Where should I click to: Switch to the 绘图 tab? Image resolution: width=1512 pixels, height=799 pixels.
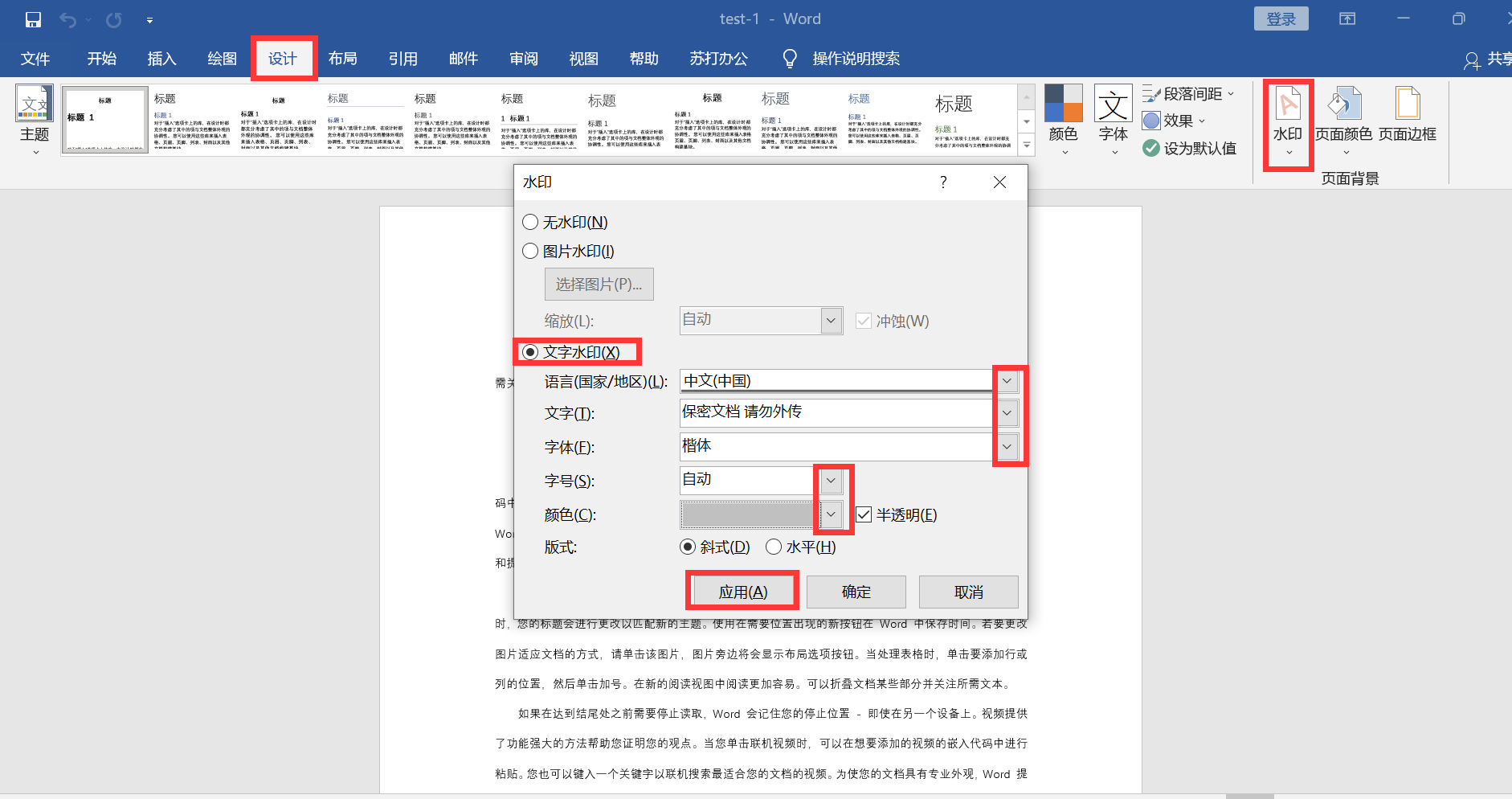(222, 58)
